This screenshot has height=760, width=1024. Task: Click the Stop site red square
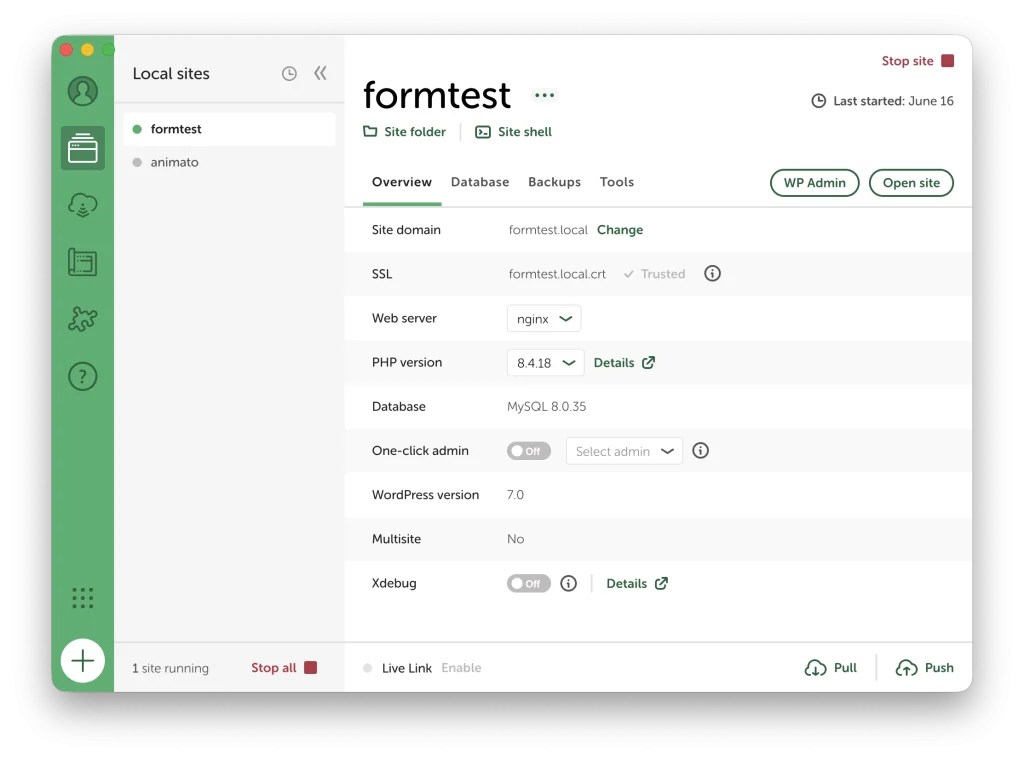[x=948, y=61]
